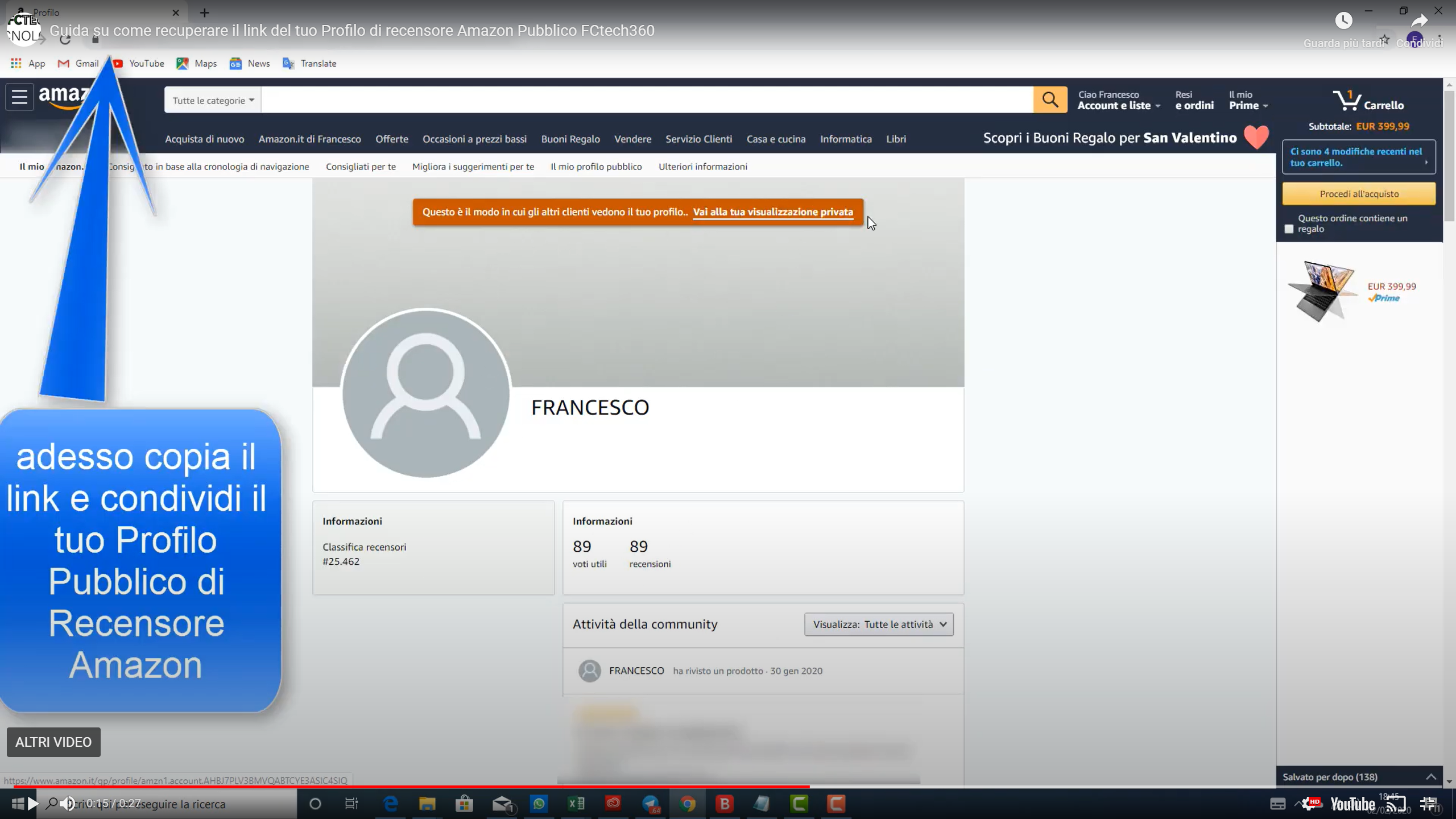Go to 'Buoni Regalo'
The height and width of the screenshot is (819, 1456).
(x=570, y=139)
